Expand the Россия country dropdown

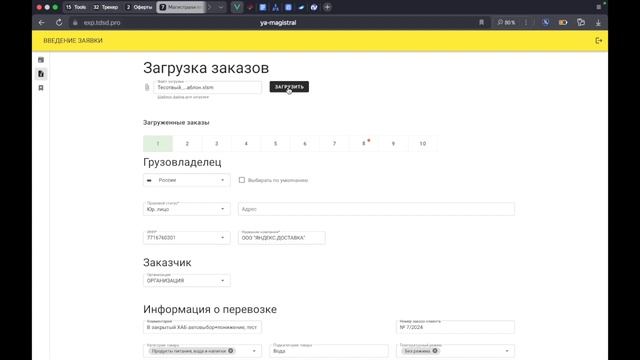coord(187,180)
